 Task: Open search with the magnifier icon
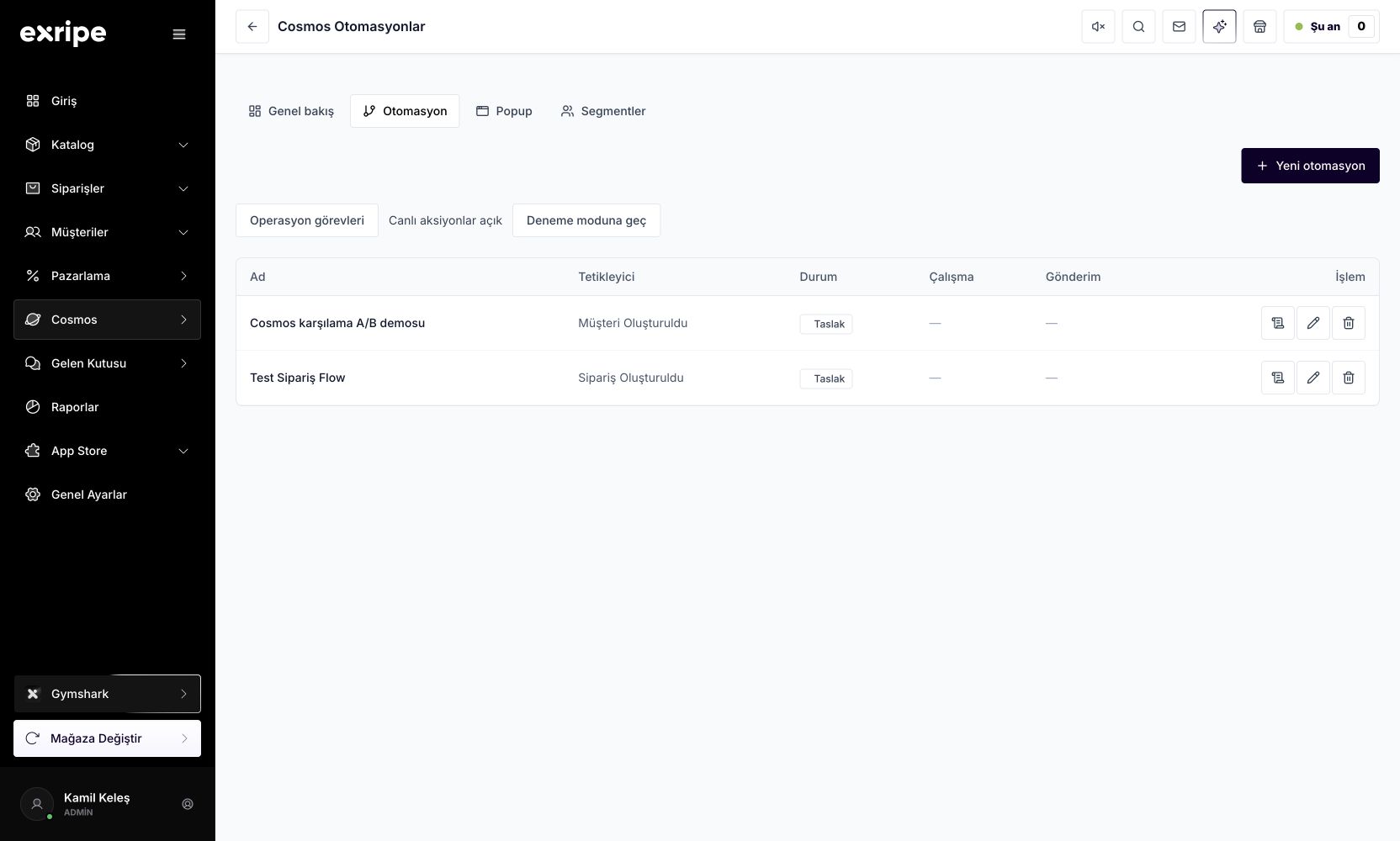(x=1138, y=27)
